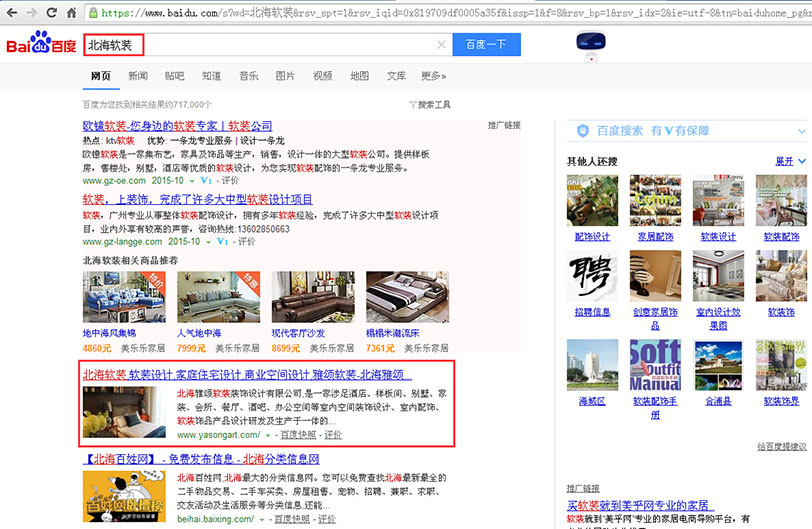Switch to the 图片 tab
Viewport: 812px width, 529px height.
(285, 76)
